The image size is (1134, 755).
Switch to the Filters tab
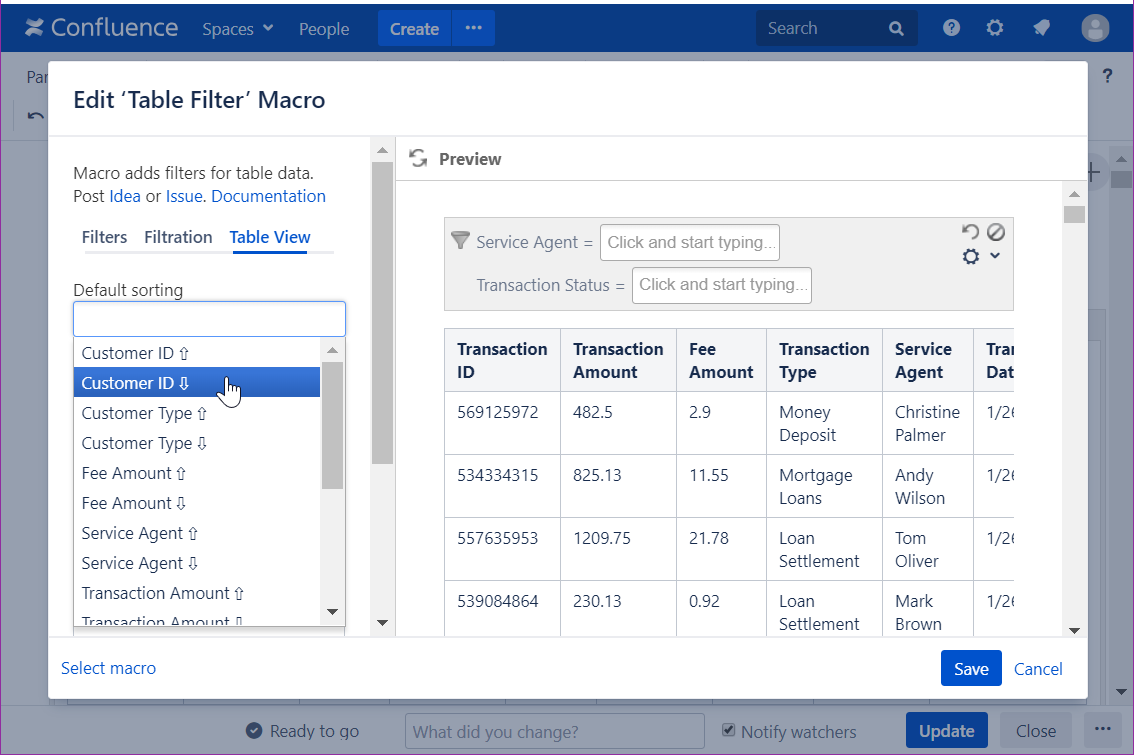(x=104, y=237)
